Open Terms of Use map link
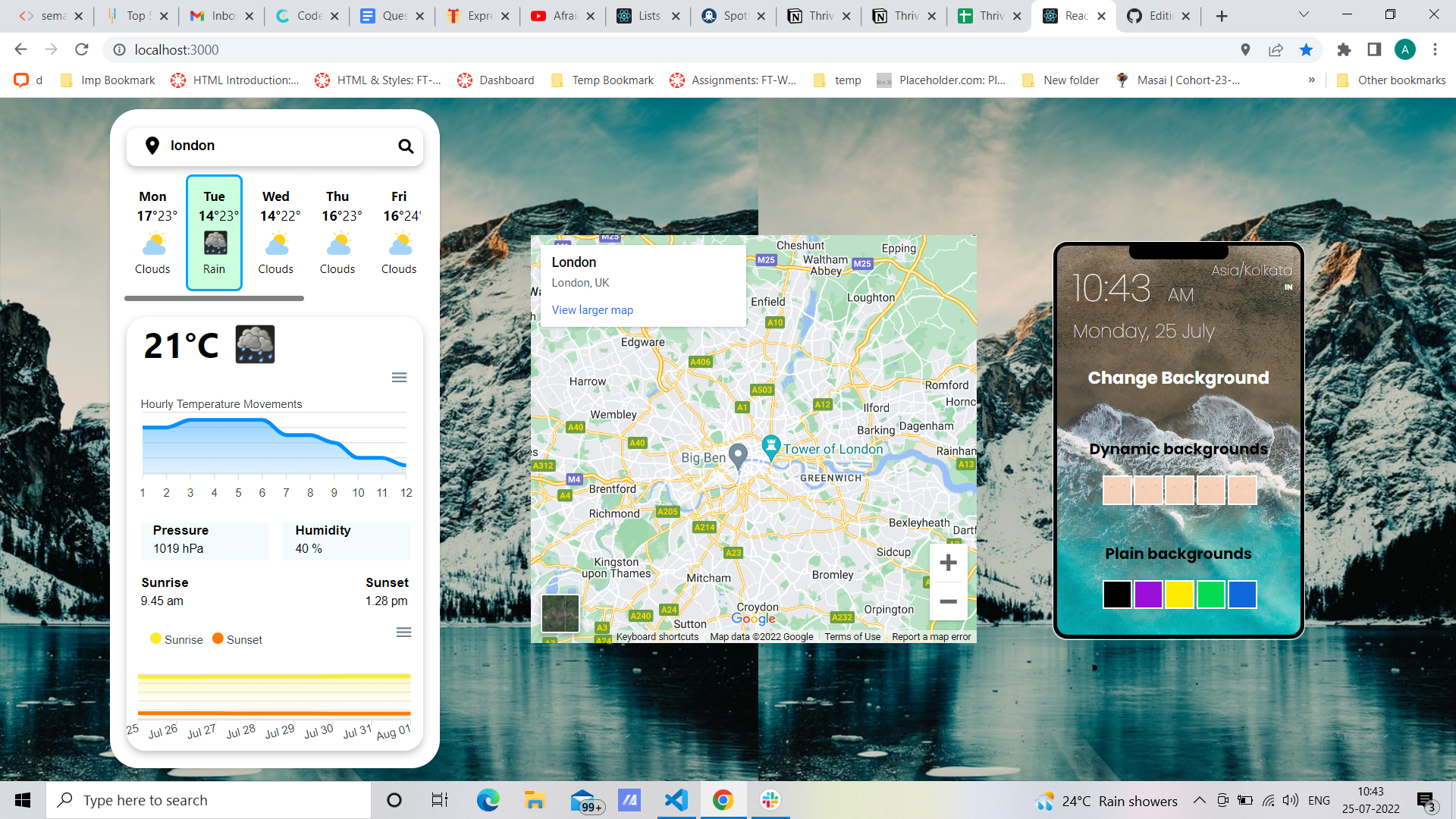Image resolution: width=1456 pixels, height=819 pixels. (852, 637)
